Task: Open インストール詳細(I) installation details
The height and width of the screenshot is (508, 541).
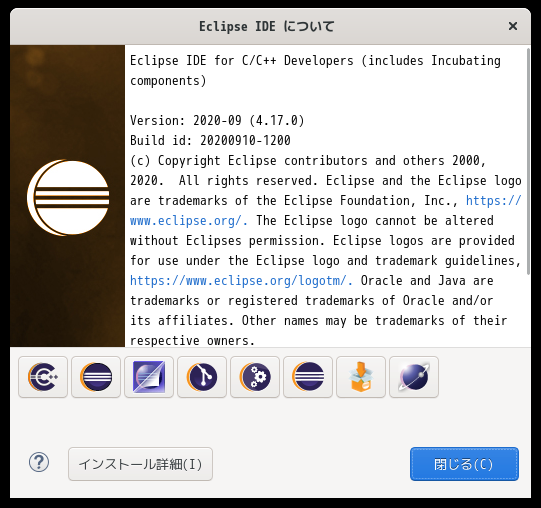Action: 140,464
